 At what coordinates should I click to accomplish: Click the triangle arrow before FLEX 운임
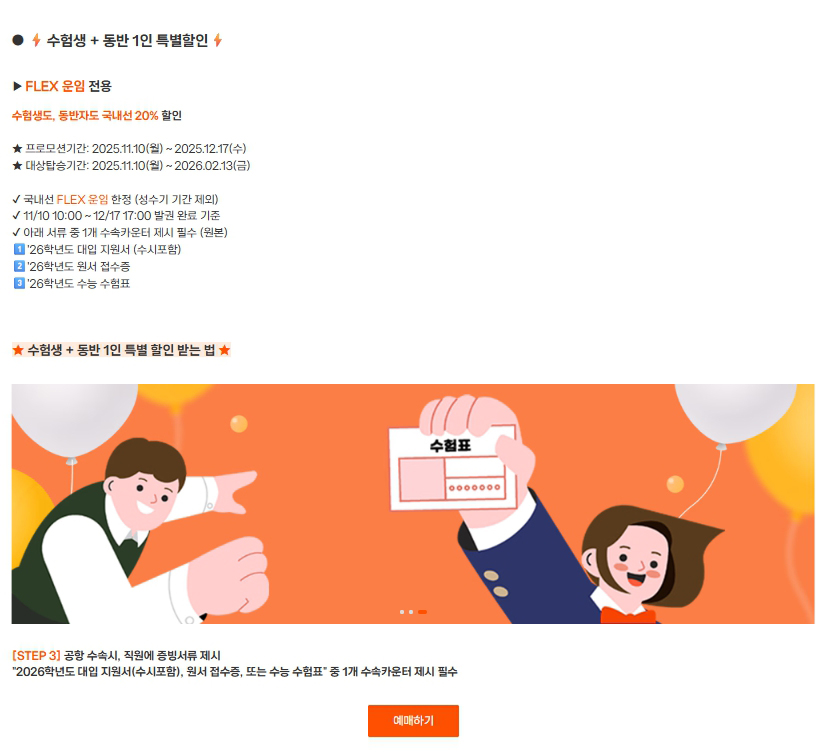[x=17, y=86]
